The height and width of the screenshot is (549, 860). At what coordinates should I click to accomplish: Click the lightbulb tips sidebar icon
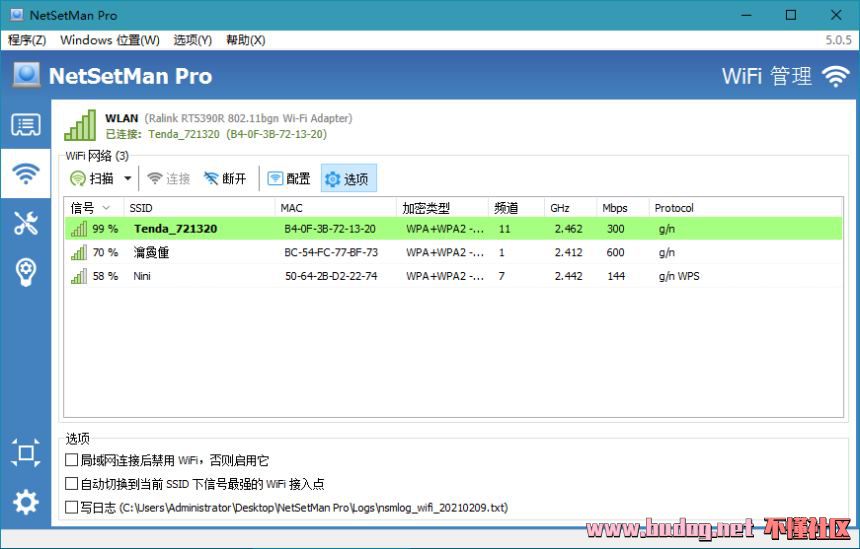(26, 272)
